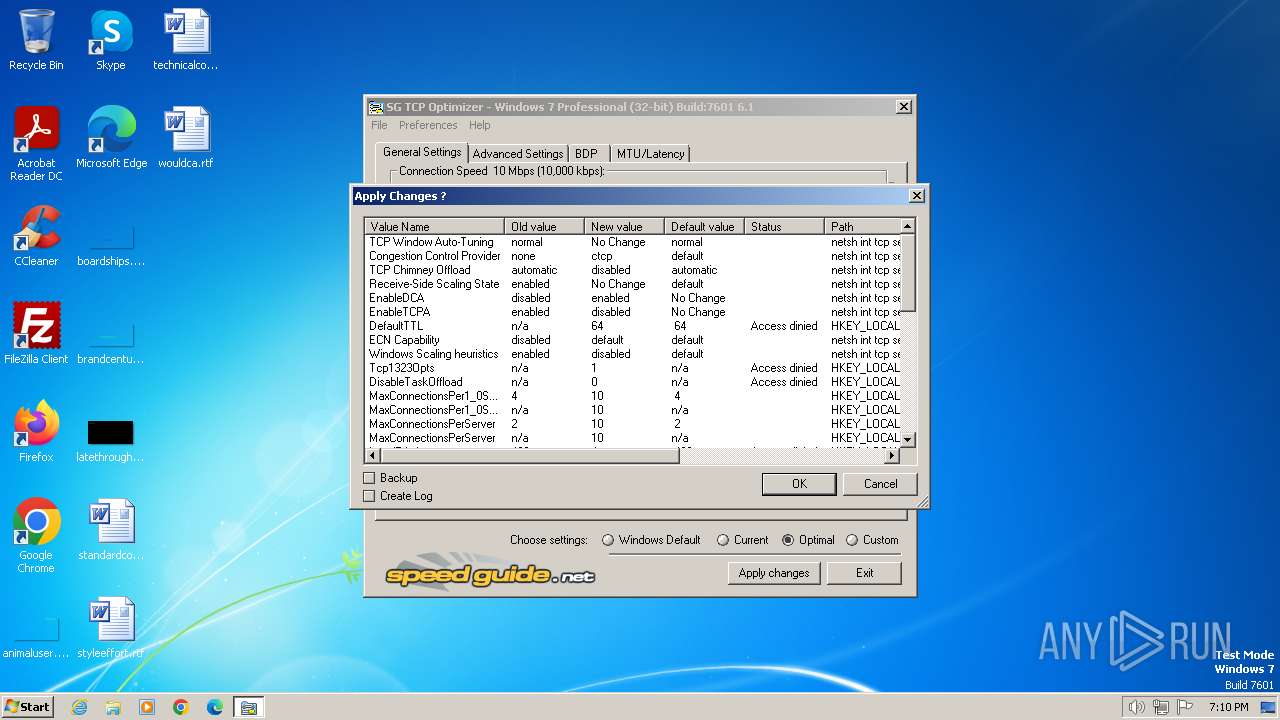Screen dimensions: 1280x720
Task: Open Chrome from the taskbar
Action: (x=181, y=707)
